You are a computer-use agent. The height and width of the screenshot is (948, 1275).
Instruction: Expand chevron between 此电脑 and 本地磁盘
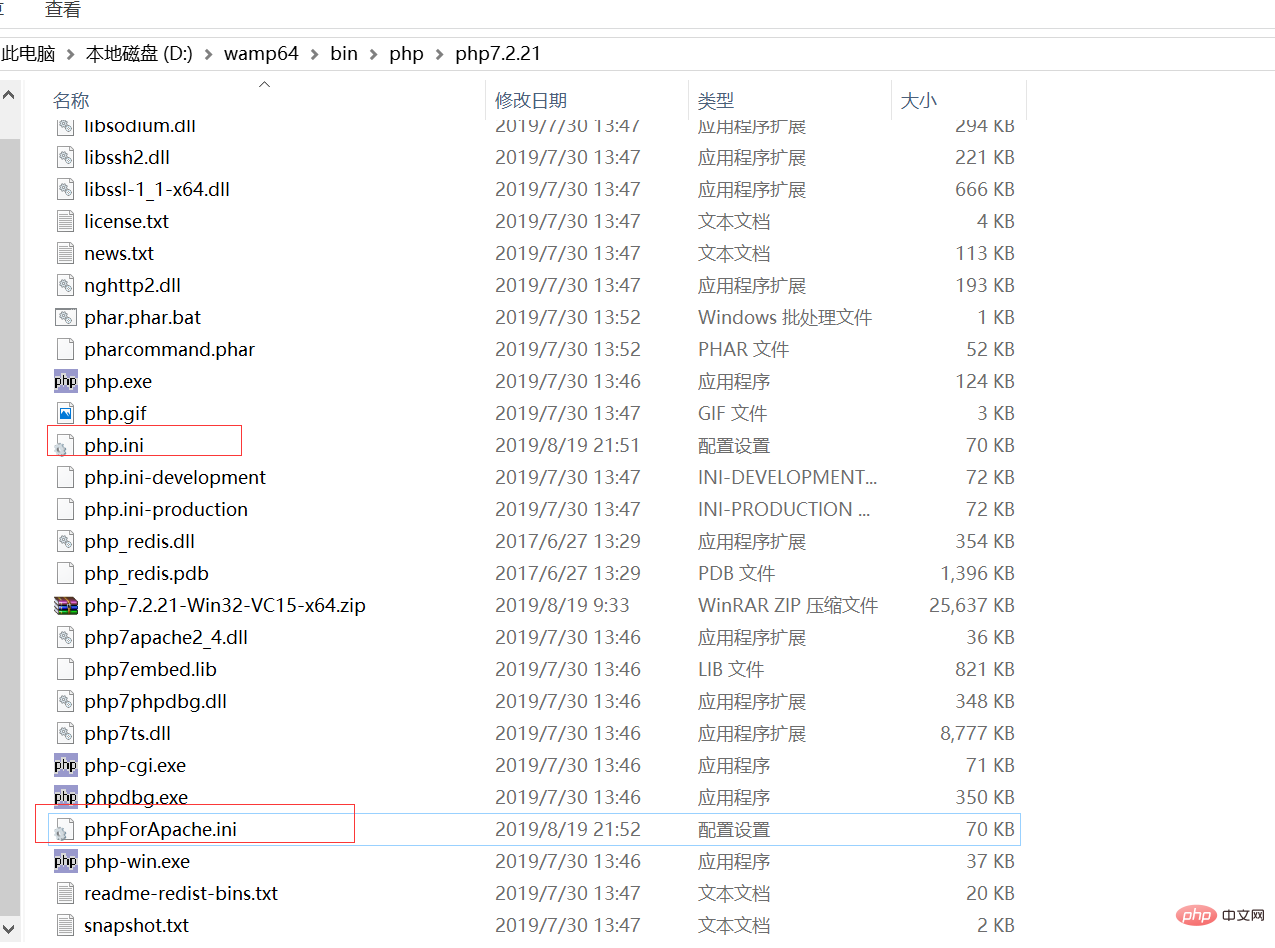[x=70, y=54]
